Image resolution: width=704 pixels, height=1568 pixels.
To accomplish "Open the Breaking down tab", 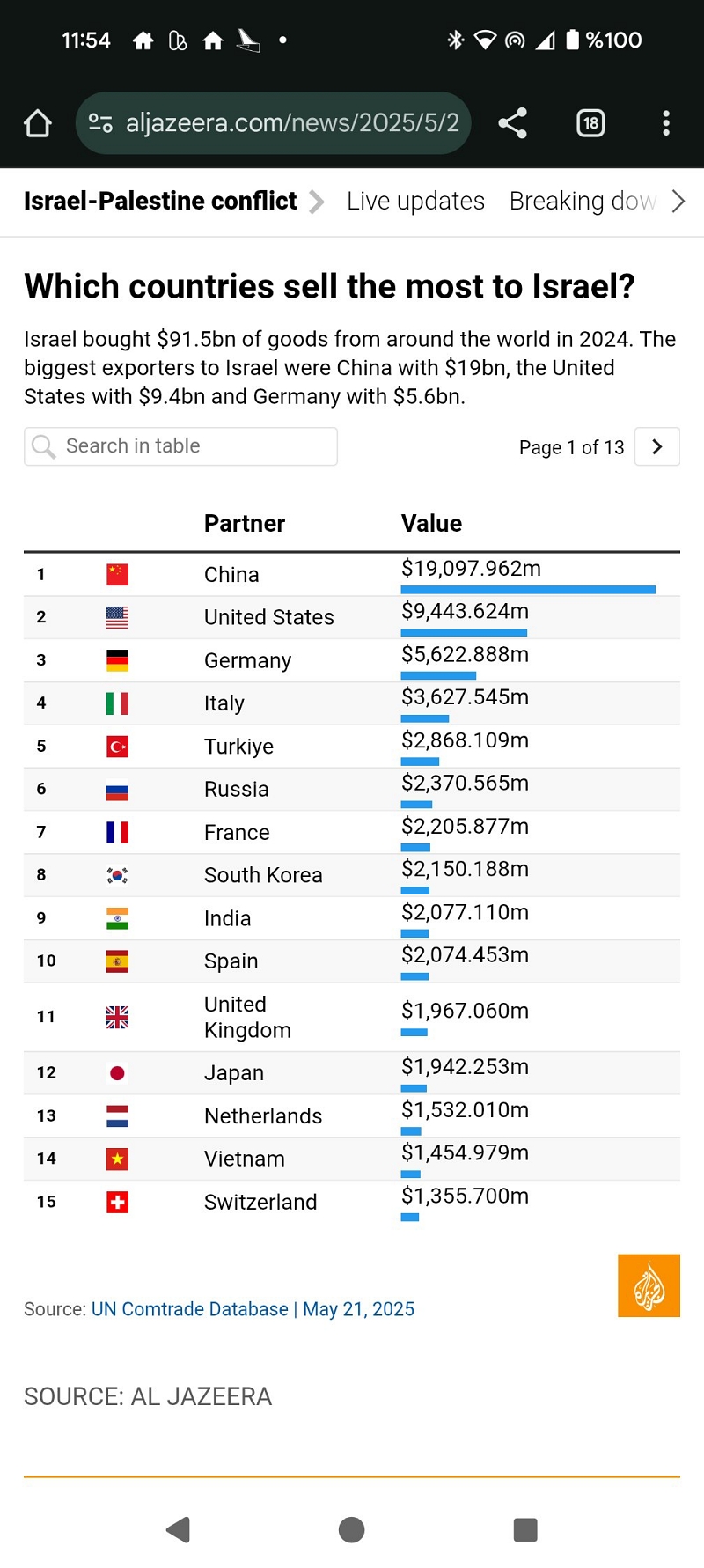I will click(583, 202).
